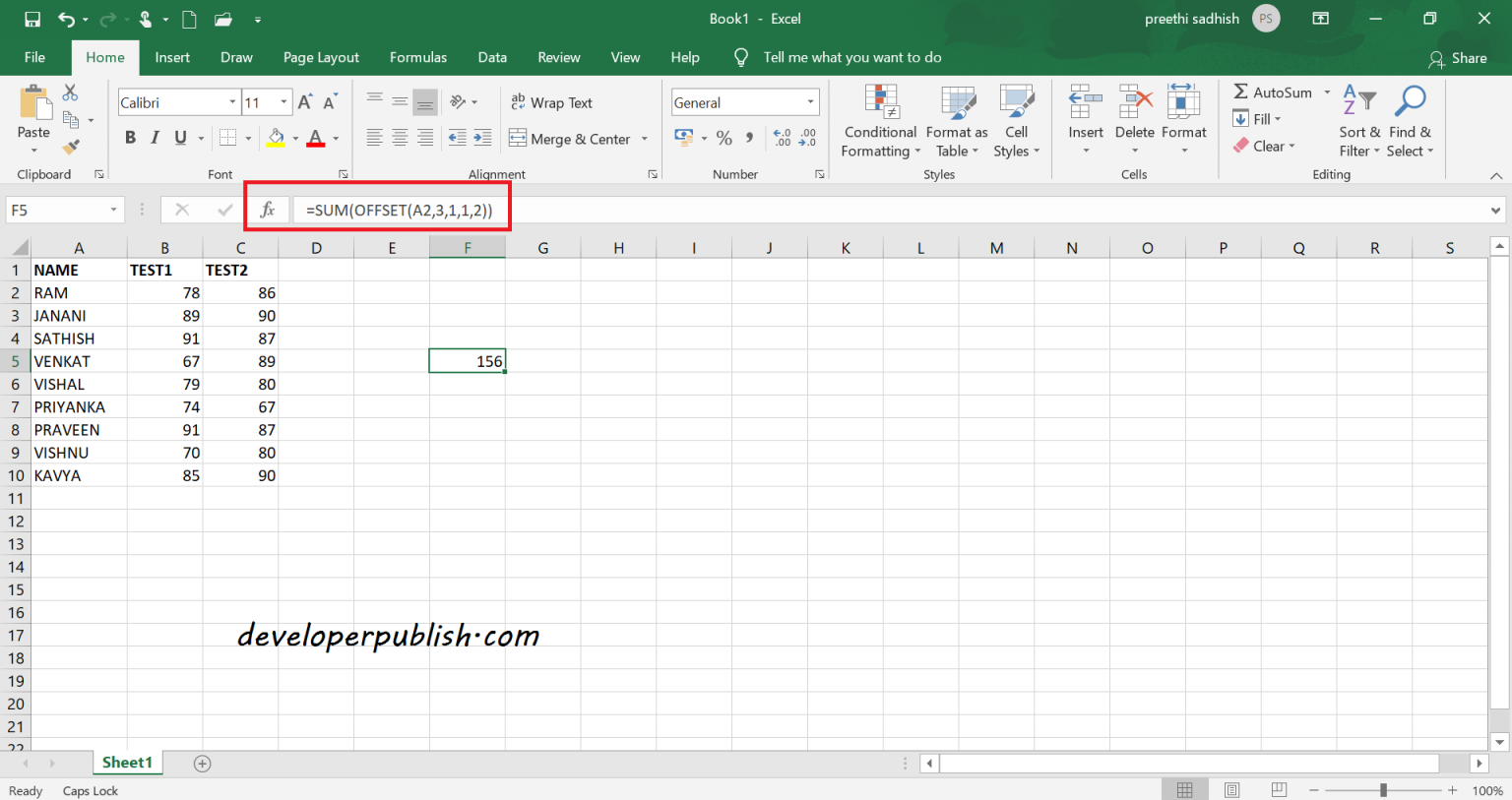This screenshot has width=1512, height=800.
Task: Open the Page Layout tab
Action: coord(320,57)
